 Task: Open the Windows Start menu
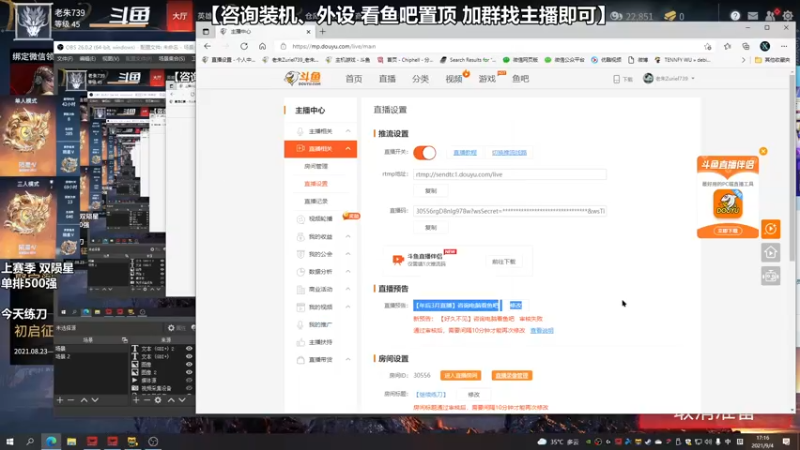click(x=9, y=441)
